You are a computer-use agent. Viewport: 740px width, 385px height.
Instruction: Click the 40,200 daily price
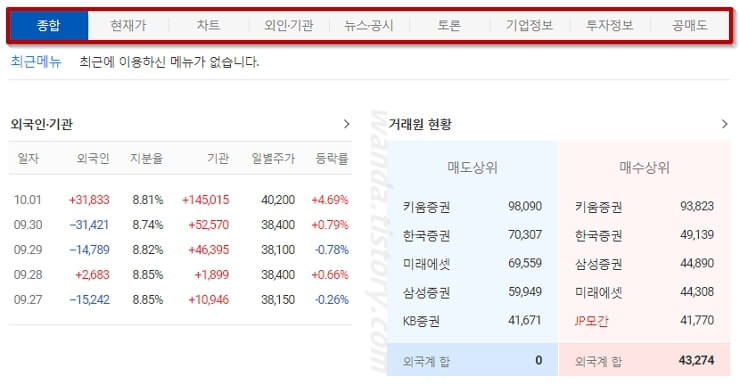click(278, 200)
